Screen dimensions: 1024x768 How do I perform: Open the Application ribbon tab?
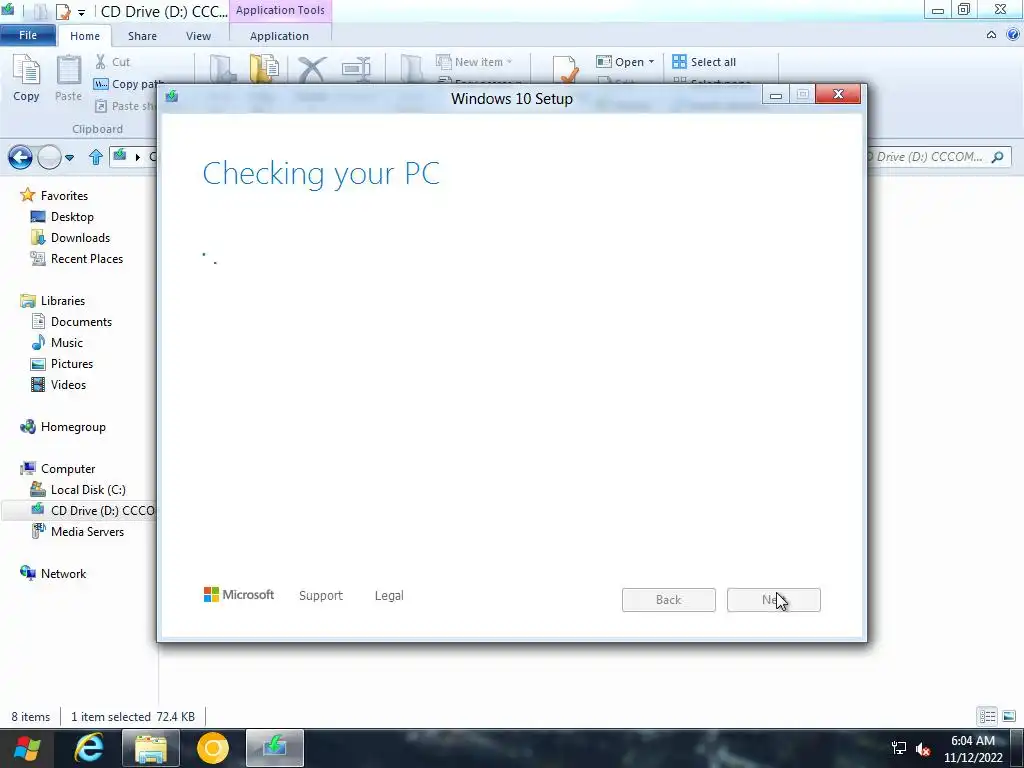(x=280, y=36)
